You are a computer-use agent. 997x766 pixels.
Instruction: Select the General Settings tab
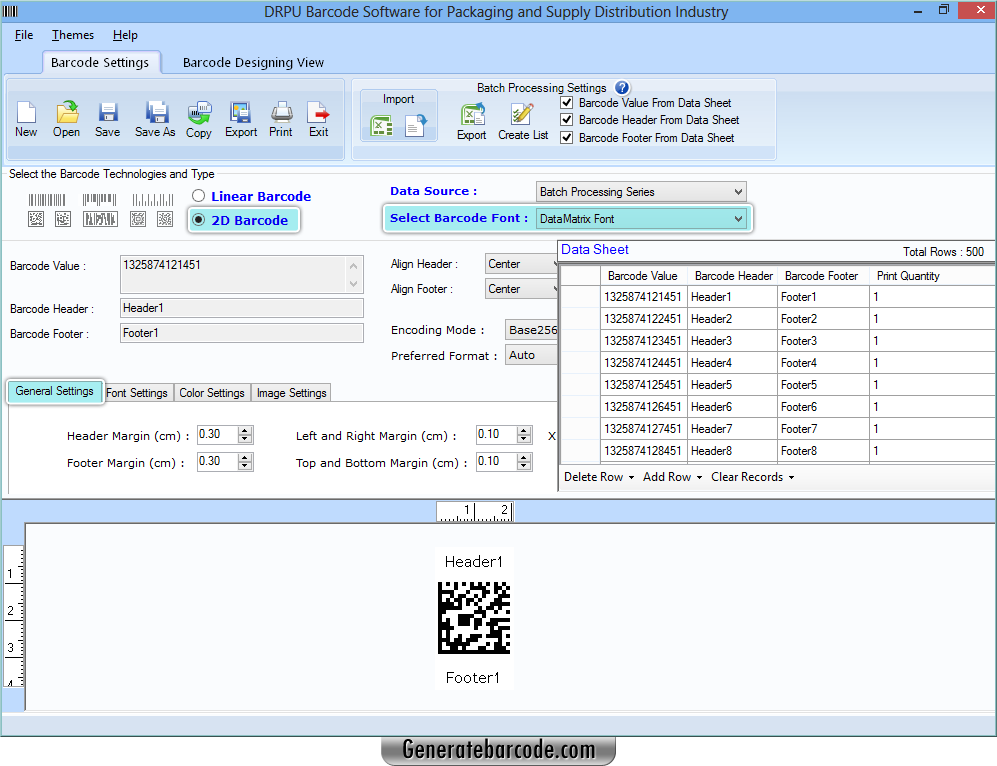click(55, 391)
